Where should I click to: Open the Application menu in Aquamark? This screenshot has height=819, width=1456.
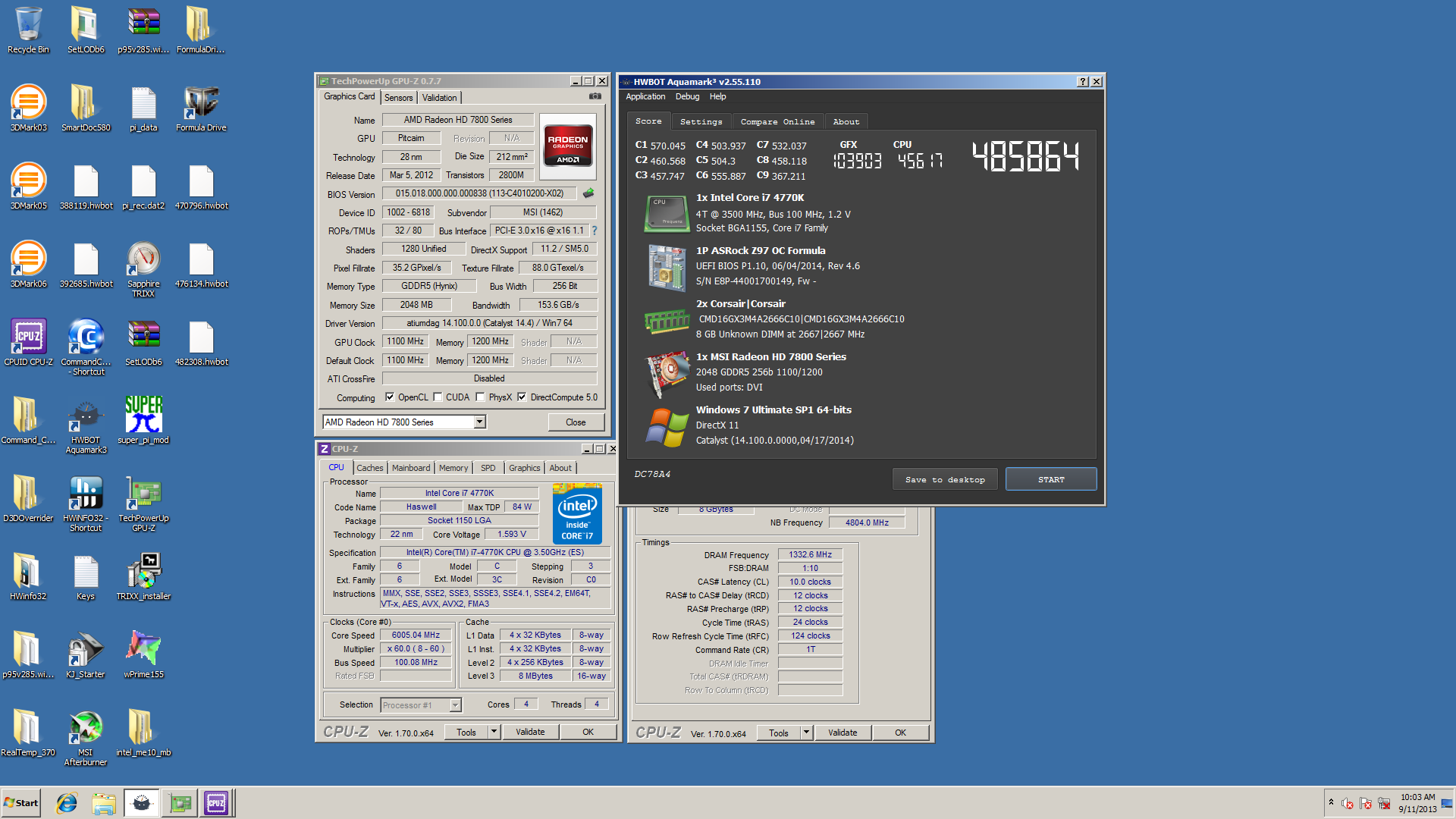[645, 96]
